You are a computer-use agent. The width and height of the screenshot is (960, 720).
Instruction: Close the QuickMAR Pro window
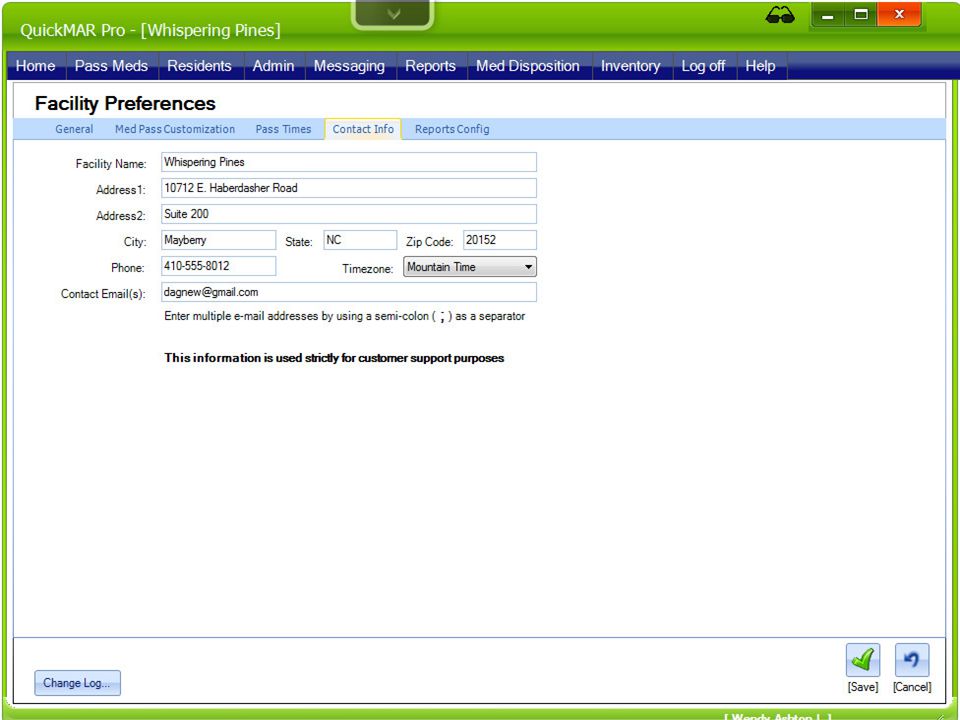point(899,15)
